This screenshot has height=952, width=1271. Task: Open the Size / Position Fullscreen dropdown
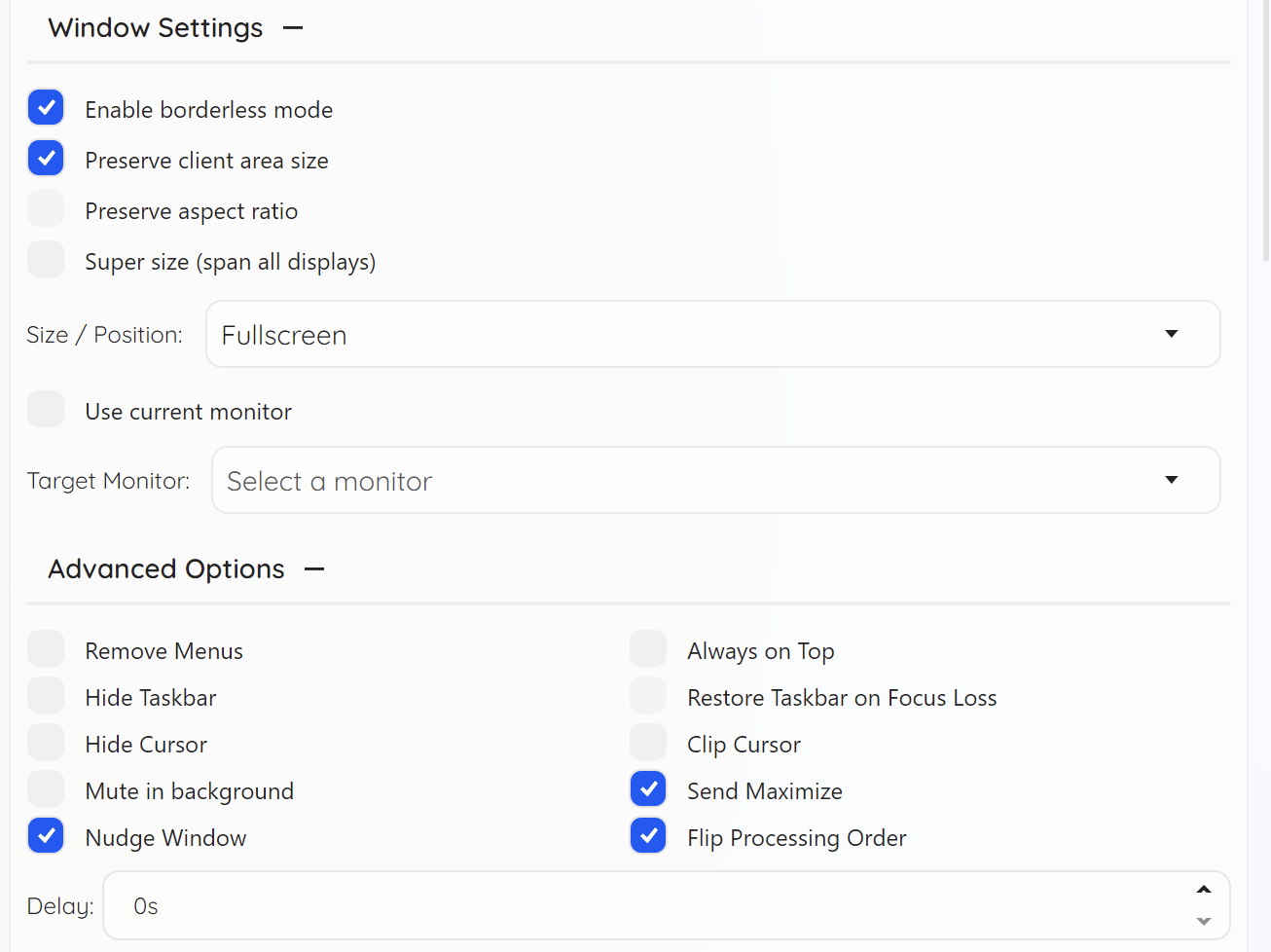point(712,335)
